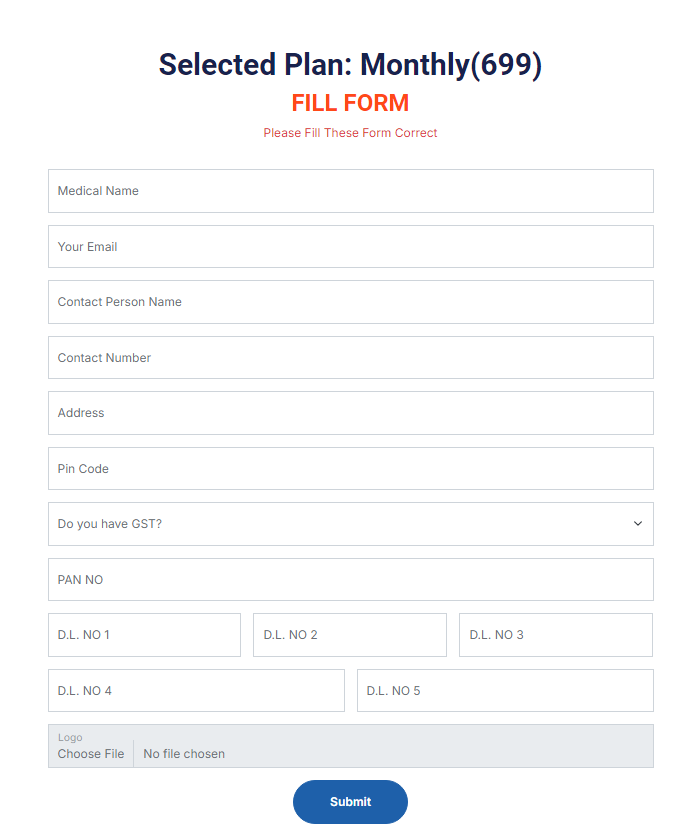Screen dimensions: 690x839
Task: Click the Pin Code field
Action: [x=350, y=469]
